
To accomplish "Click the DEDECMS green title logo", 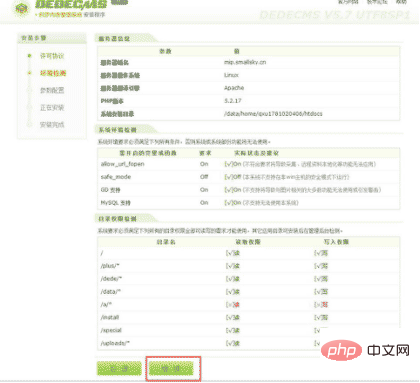I will pyautogui.click(x=71, y=4).
